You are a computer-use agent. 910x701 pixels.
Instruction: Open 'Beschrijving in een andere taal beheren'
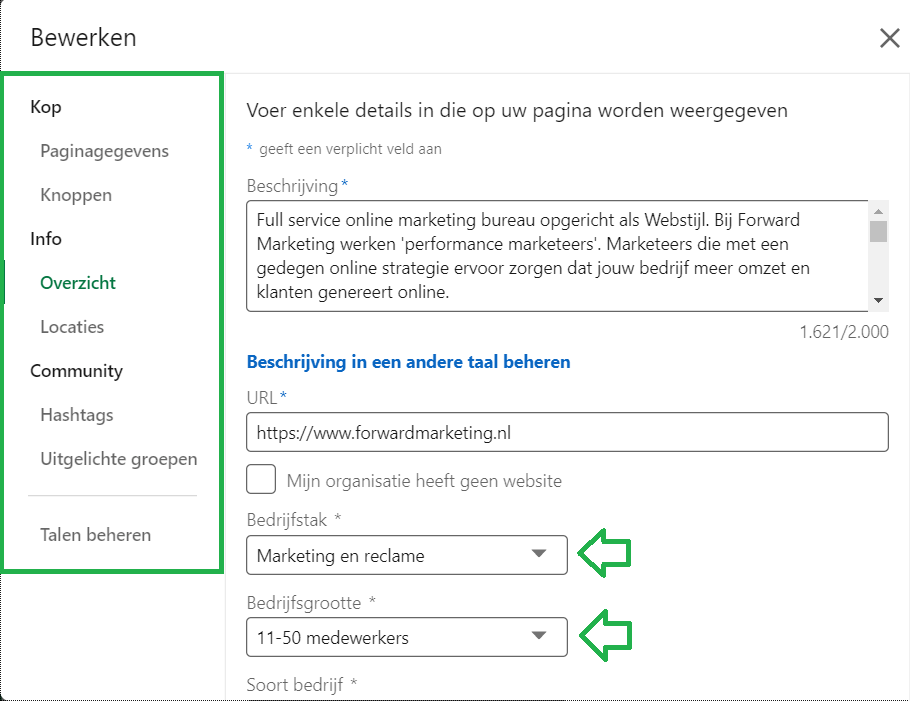click(410, 362)
